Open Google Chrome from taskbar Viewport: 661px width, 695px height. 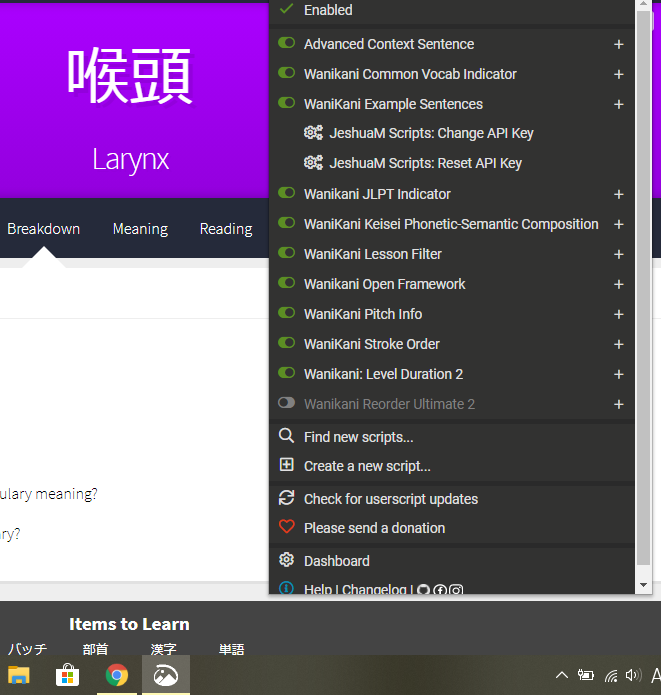[117, 675]
